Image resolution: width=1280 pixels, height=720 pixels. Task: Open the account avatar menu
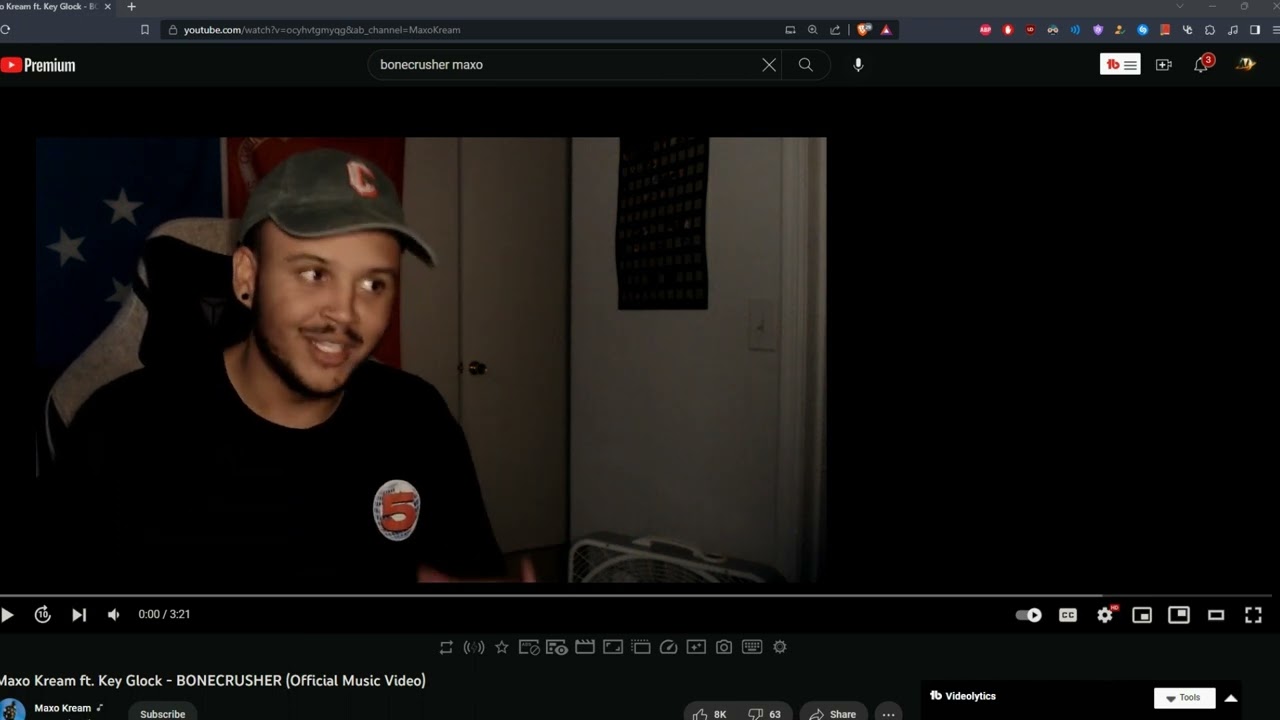pos(1245,64)
